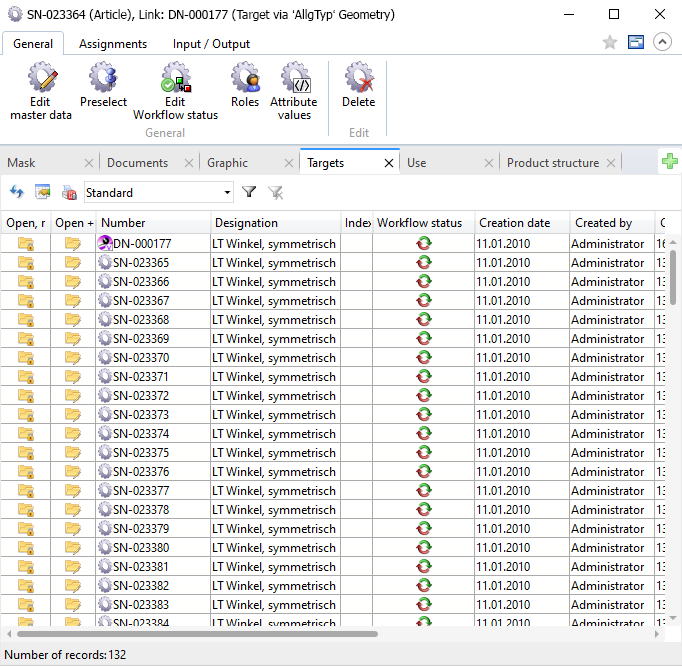Open the Documents tab
Viewport: 682px width, 666px height.
pos(137,163)
